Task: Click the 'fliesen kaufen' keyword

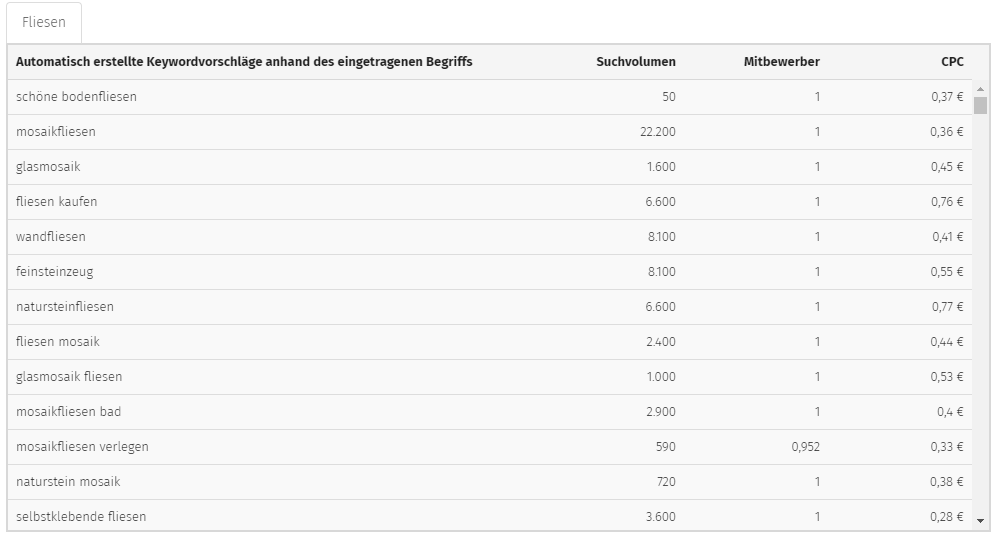Action: (x=57, y=201)
